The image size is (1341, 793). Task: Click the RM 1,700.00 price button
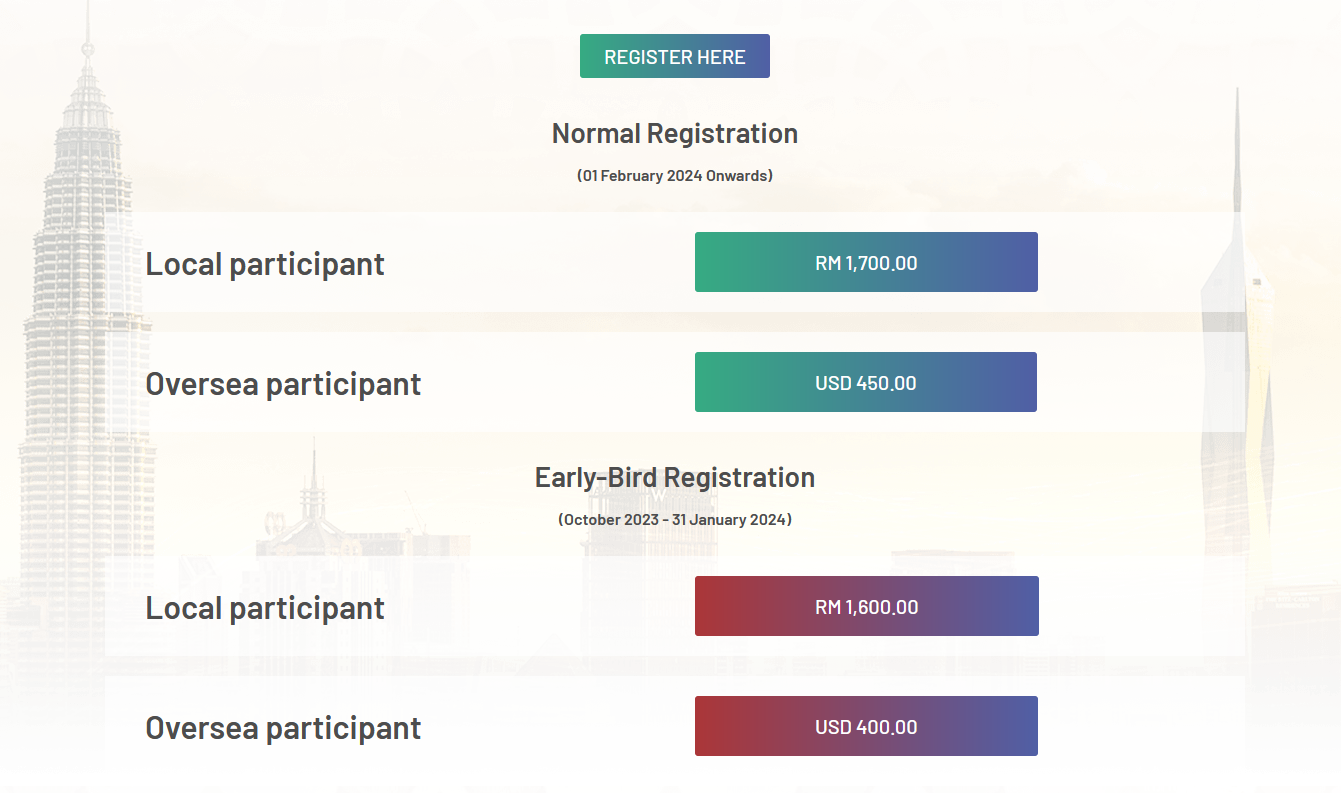tap(866, 262)
